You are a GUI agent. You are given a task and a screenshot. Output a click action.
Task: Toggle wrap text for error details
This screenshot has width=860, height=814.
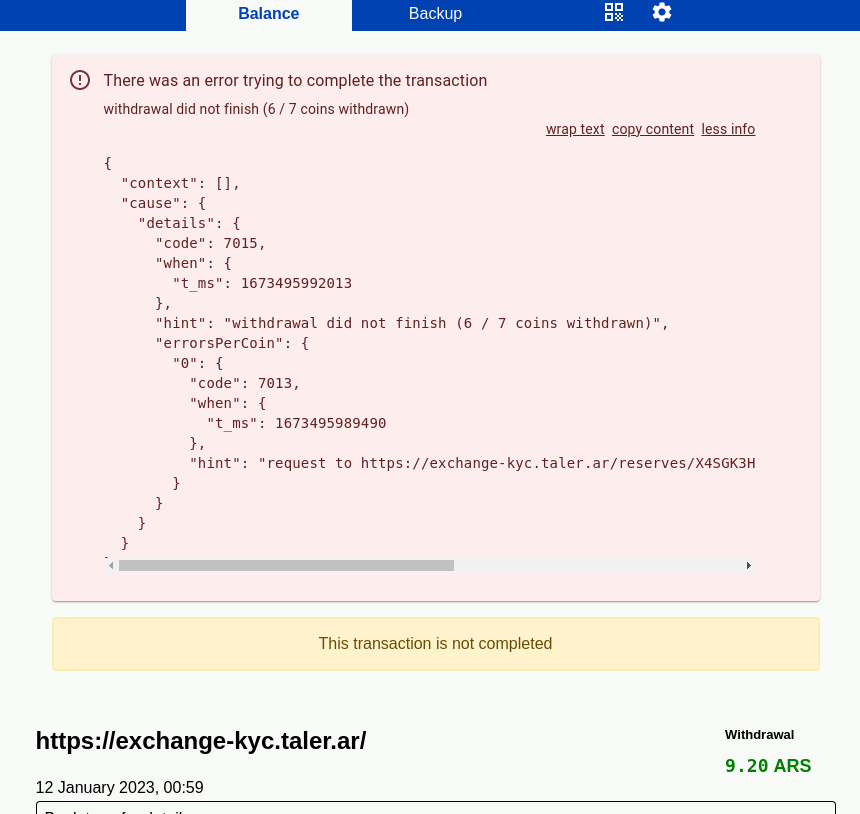pyautogui.click(x=575, y=129)
